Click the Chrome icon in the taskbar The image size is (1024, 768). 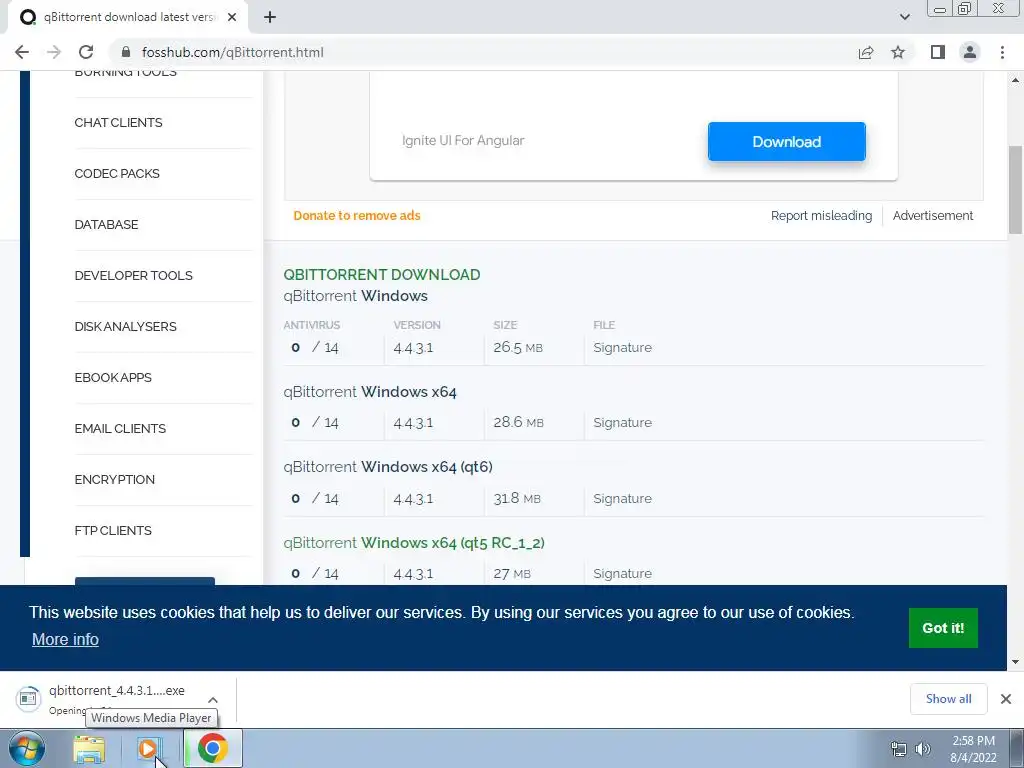pyautogui.click(x=212, y=748)
